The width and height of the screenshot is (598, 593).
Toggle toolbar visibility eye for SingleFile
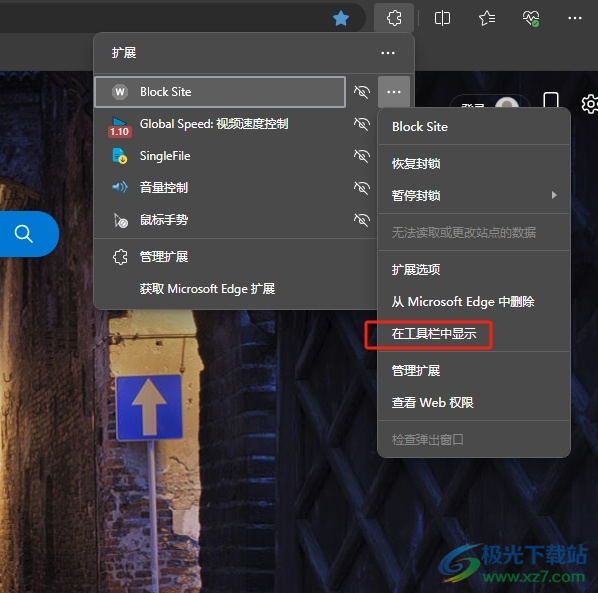(x=362, y=156)
